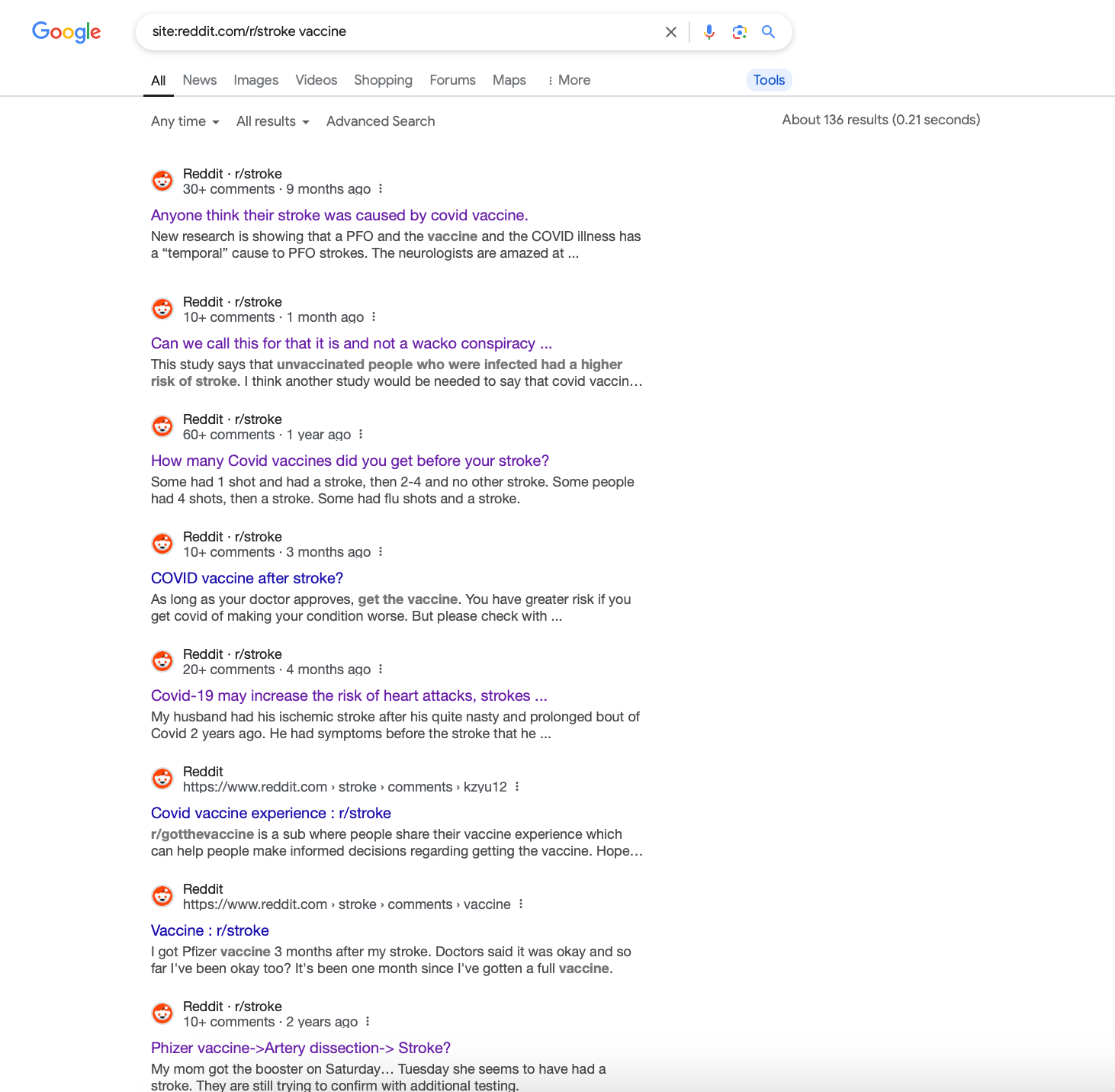This screenshot has height=1092, width=1115.
Task: Toggle the Tools button
Action: tap(769, 80)
